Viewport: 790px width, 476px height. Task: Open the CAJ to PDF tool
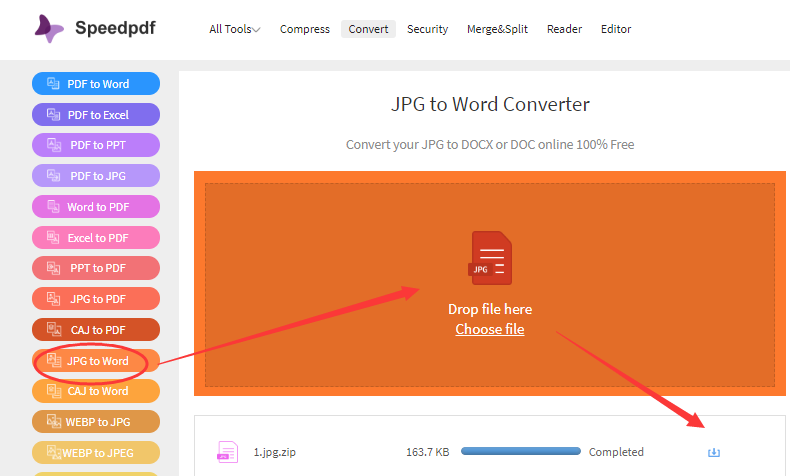96,330
